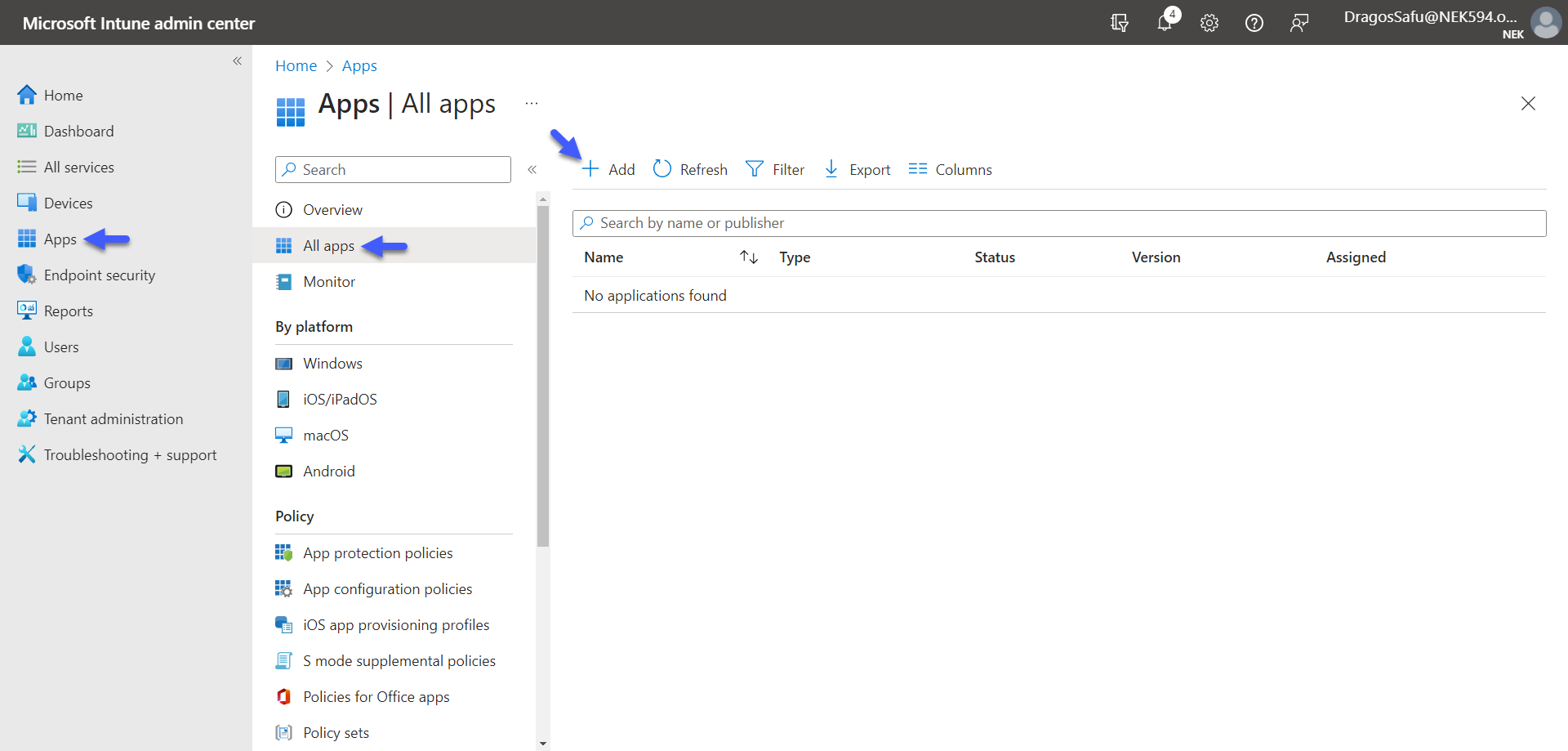Screen dimensions: 1568x751
Task: Choose Columns to display
Action: click(951, 169)
